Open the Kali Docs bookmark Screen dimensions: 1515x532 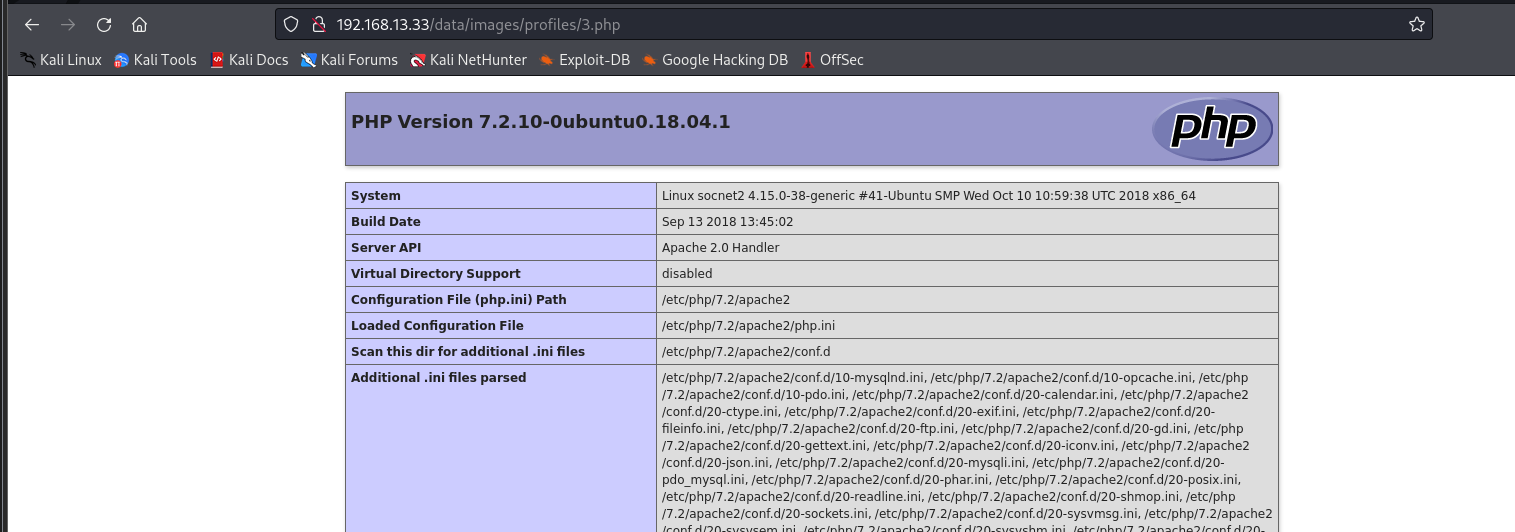(249, 60)
